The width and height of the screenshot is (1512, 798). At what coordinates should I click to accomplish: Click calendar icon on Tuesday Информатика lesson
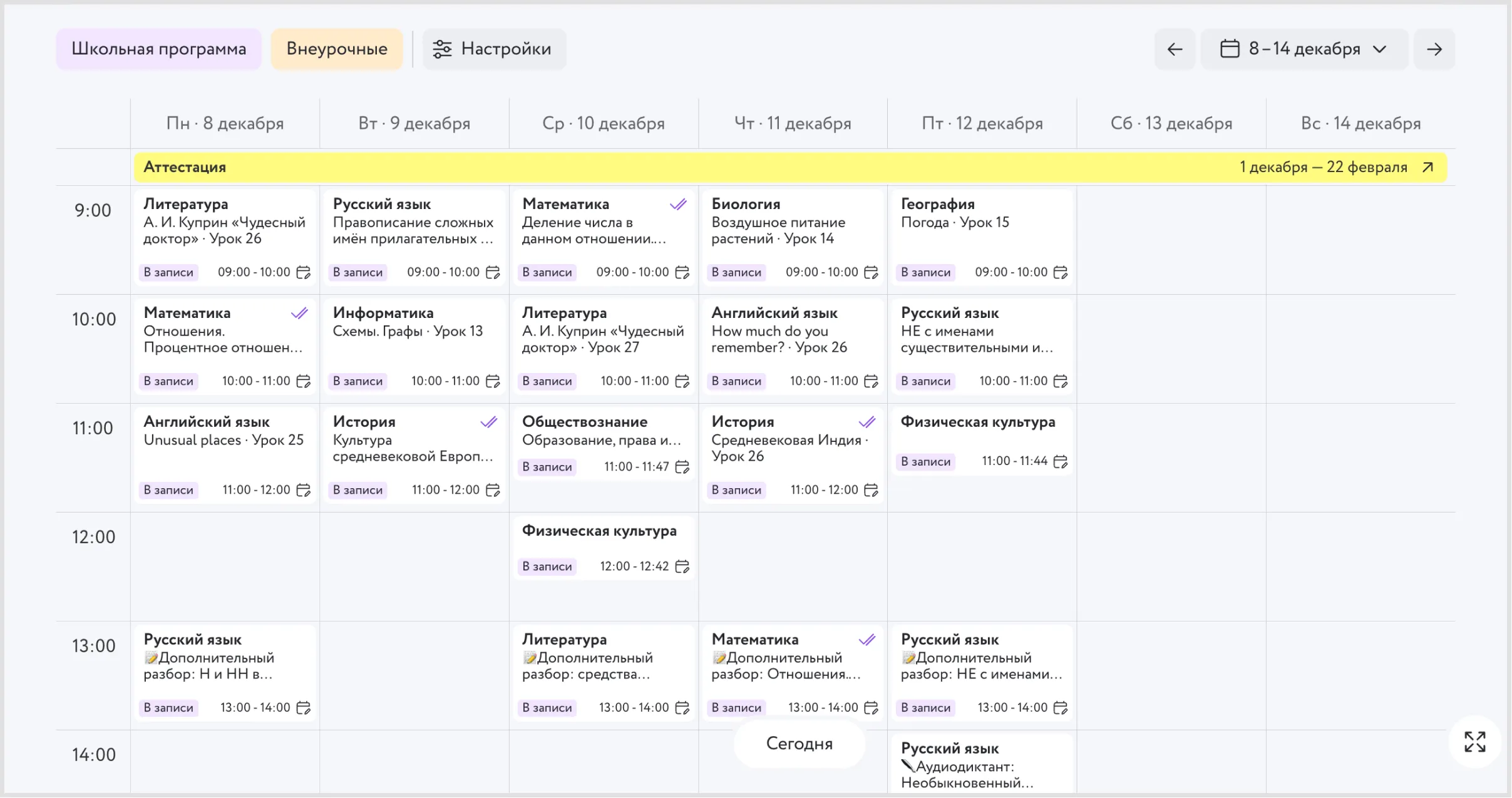493,381
